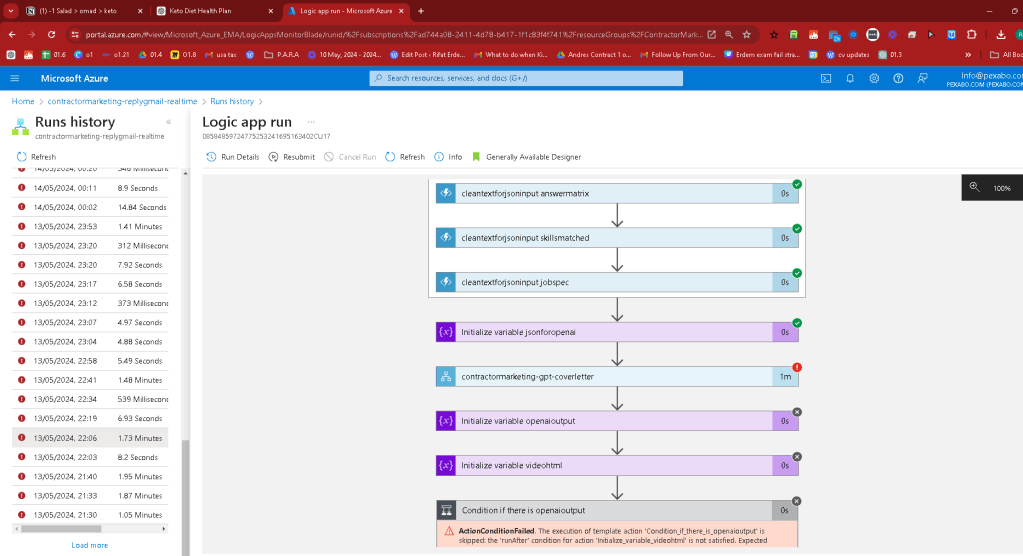Select the 13/05/2024, 22:41 run
1023x556 pixels.
point(90,380)
